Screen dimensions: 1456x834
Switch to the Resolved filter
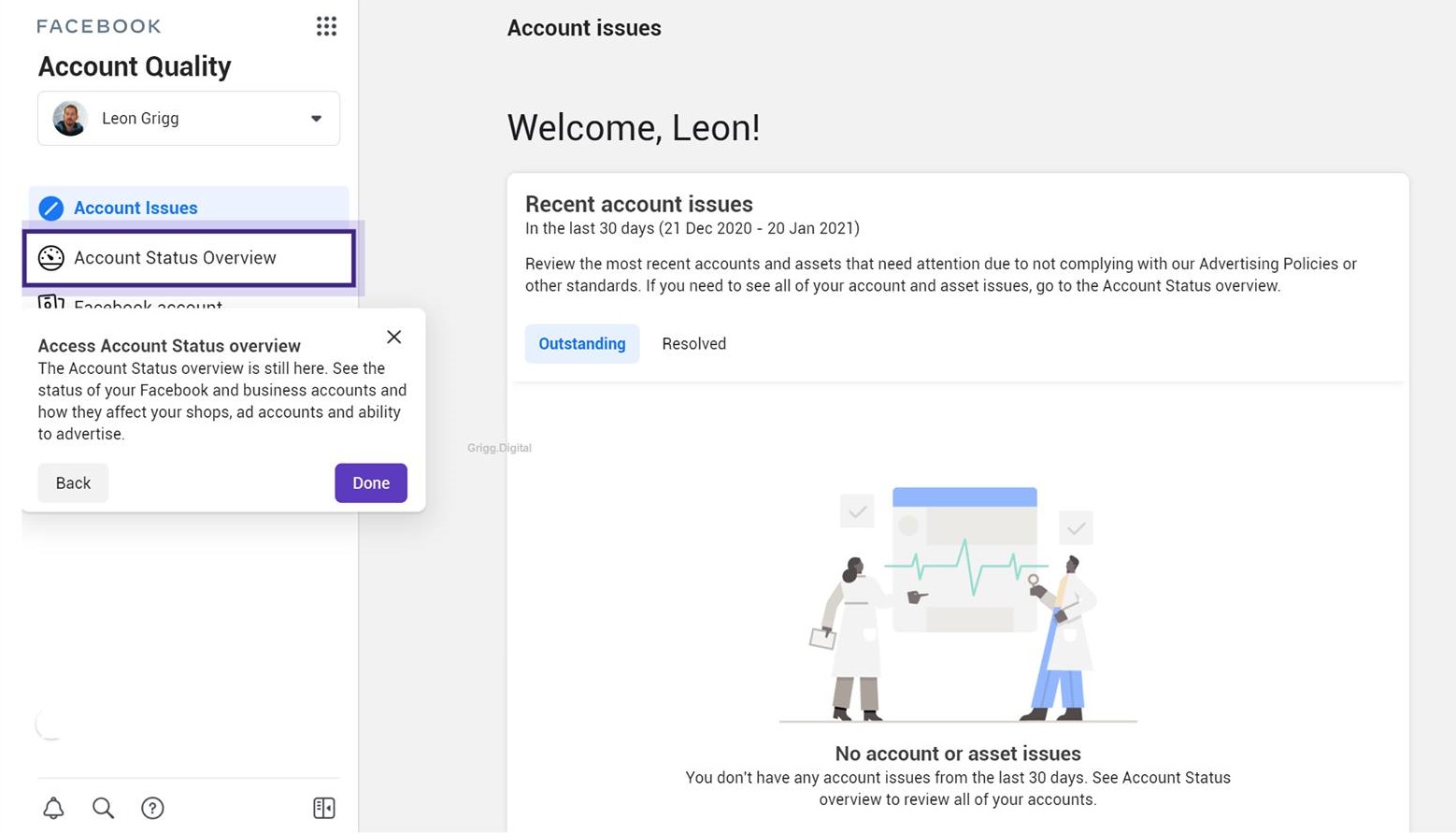(x=693, y=343)
